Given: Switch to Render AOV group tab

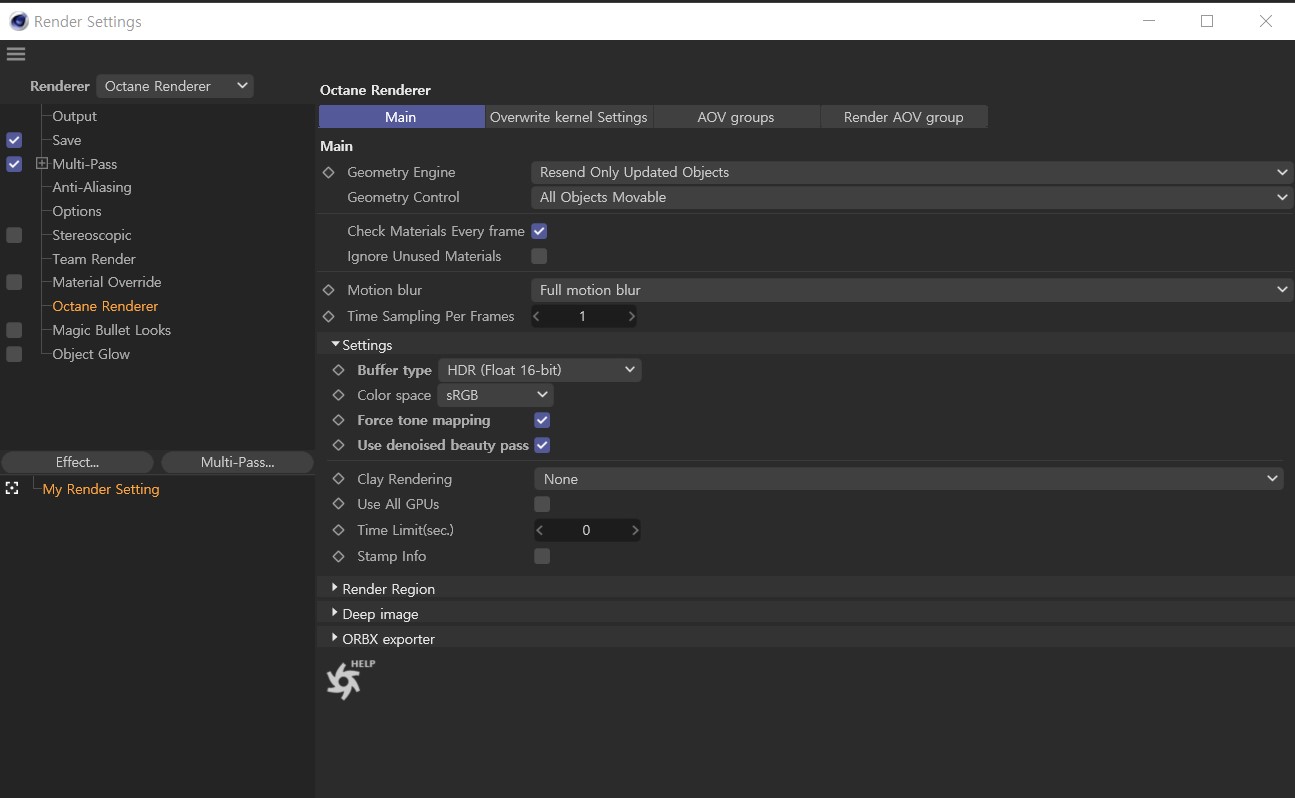Looking at the screenshot, I should [904, 117].
